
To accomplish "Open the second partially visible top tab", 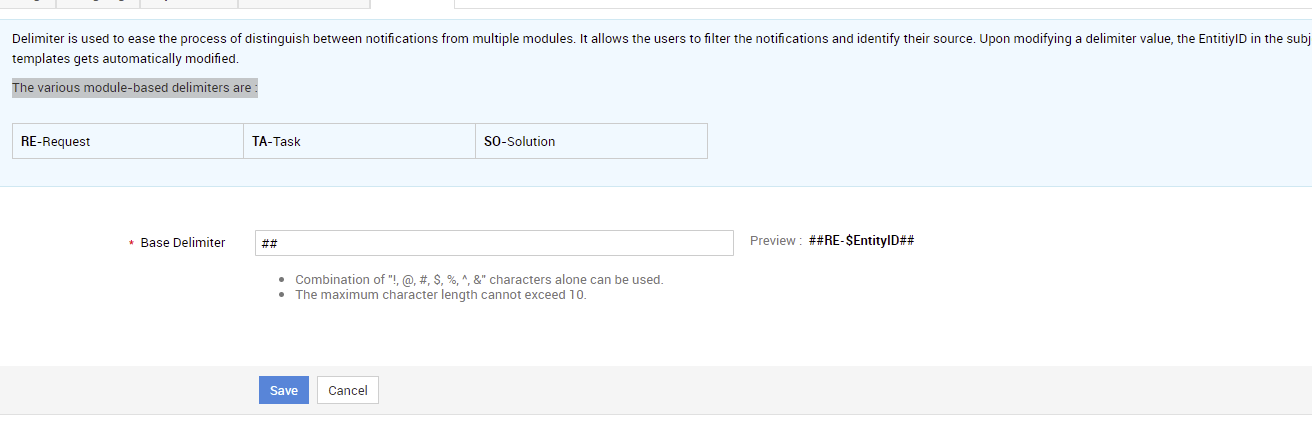I will point(98,3).
